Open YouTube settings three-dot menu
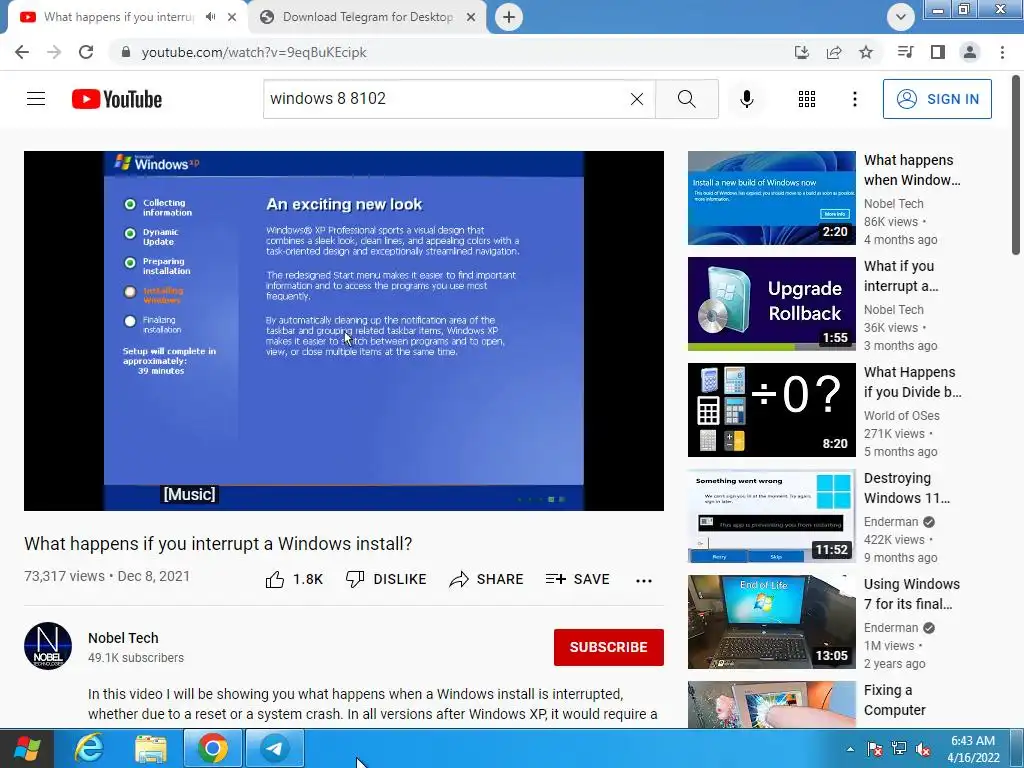 tap(854, 99)
